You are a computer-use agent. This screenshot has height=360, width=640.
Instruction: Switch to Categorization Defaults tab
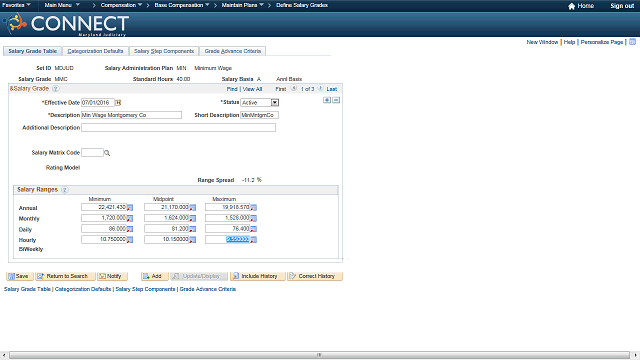95,51
